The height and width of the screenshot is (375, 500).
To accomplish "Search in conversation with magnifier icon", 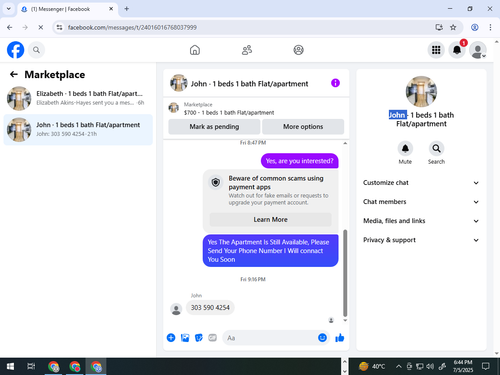I will pyautogui.click(x=436, y=149).
